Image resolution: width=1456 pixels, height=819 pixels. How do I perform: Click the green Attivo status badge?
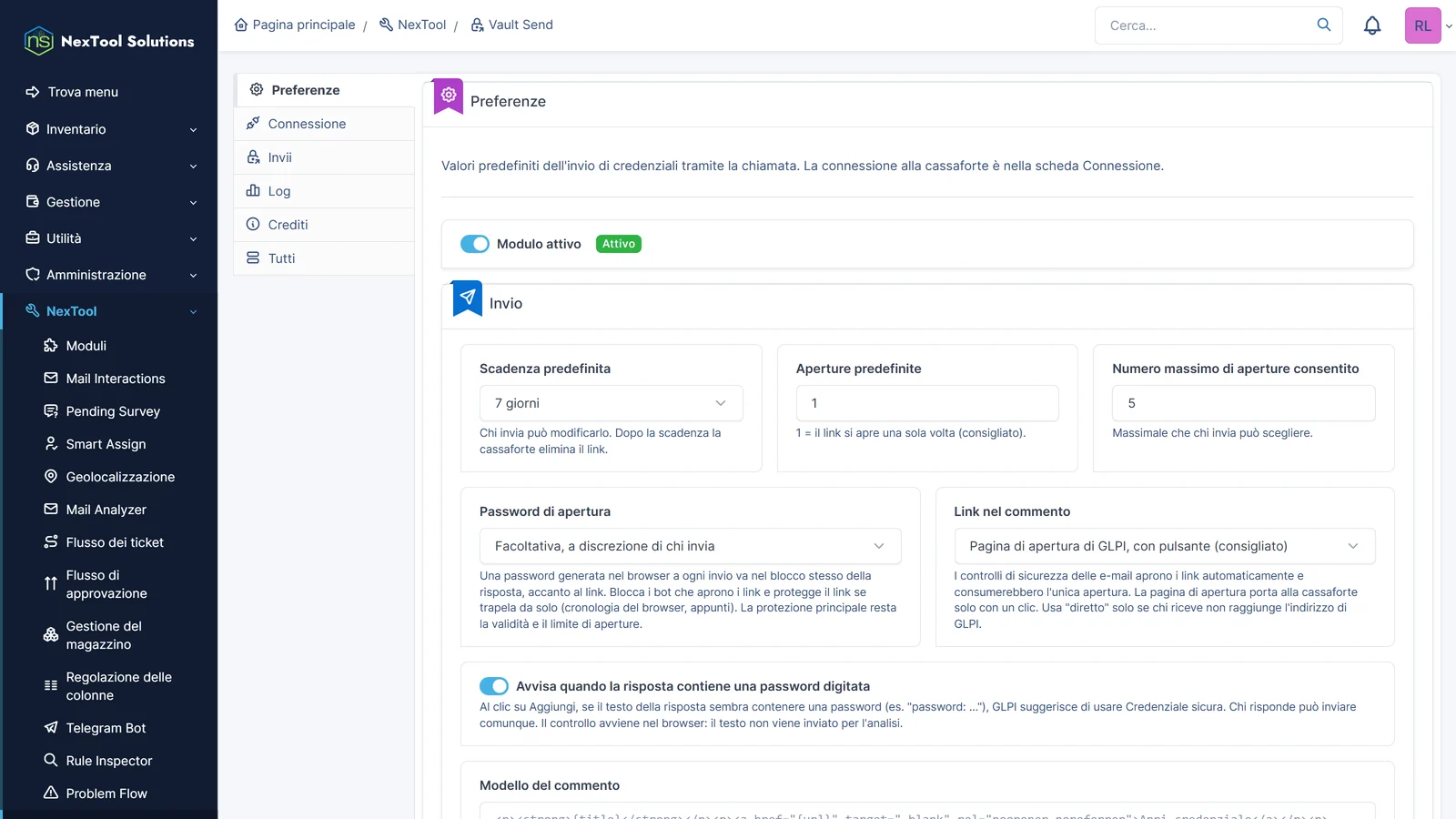pos(619,244)
